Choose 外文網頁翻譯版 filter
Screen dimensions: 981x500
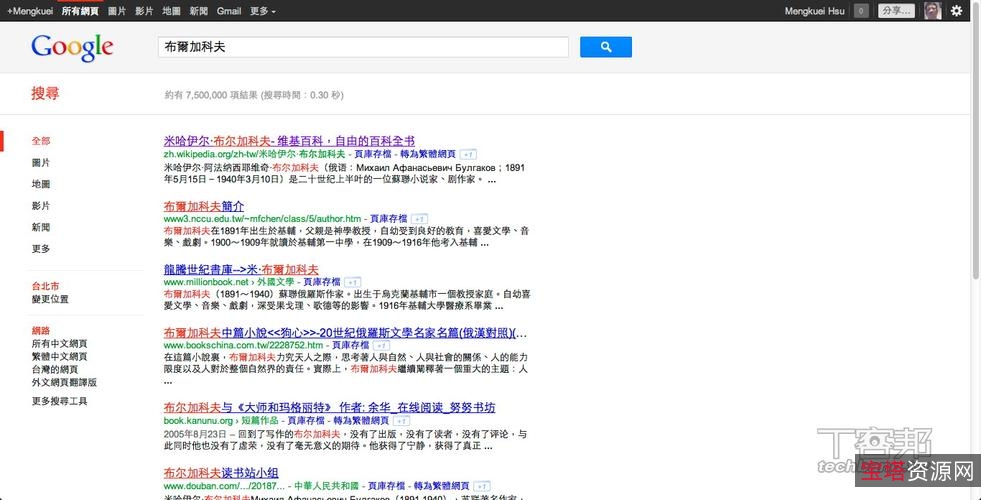coord(64,382)
